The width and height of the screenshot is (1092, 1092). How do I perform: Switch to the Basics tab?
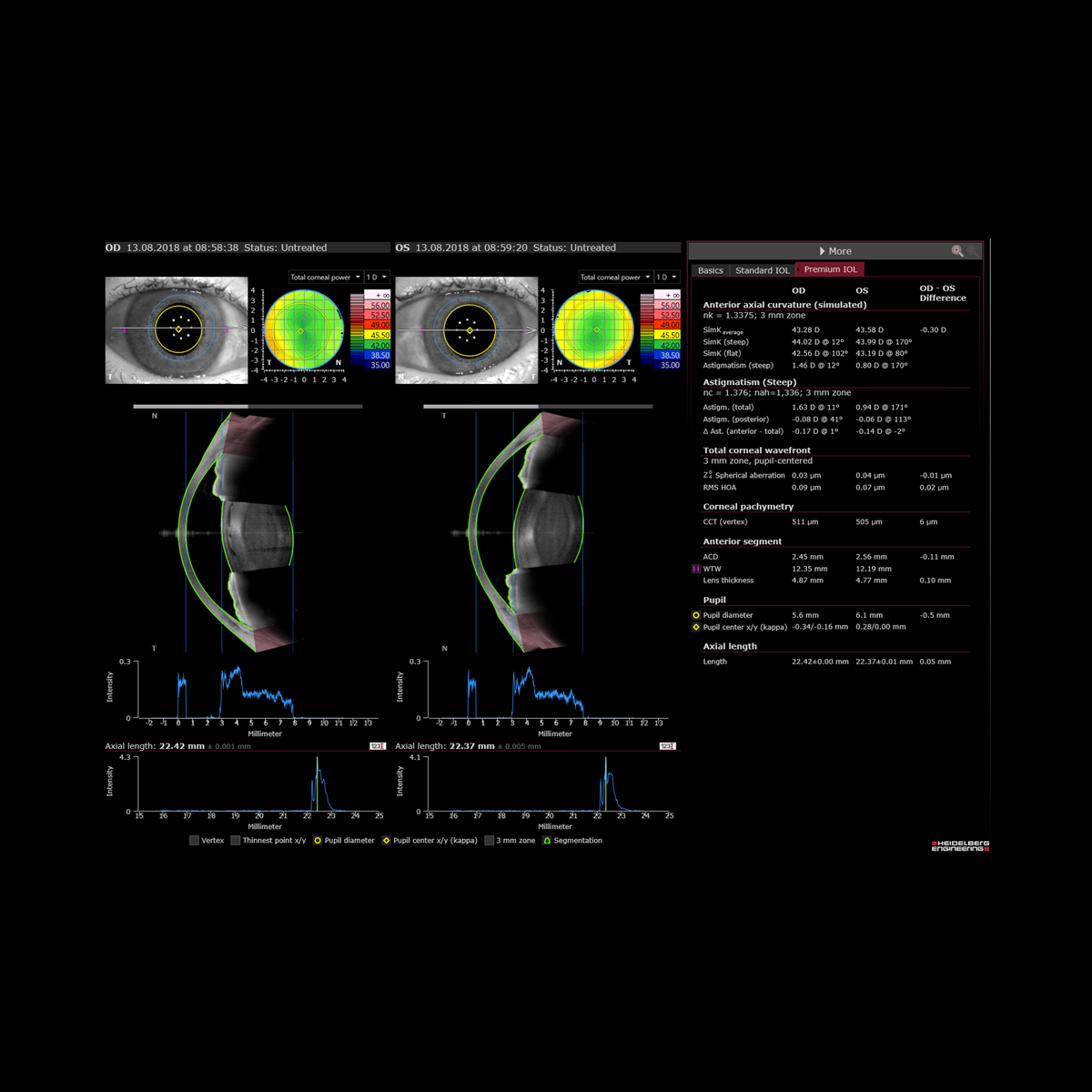point(711,270)
